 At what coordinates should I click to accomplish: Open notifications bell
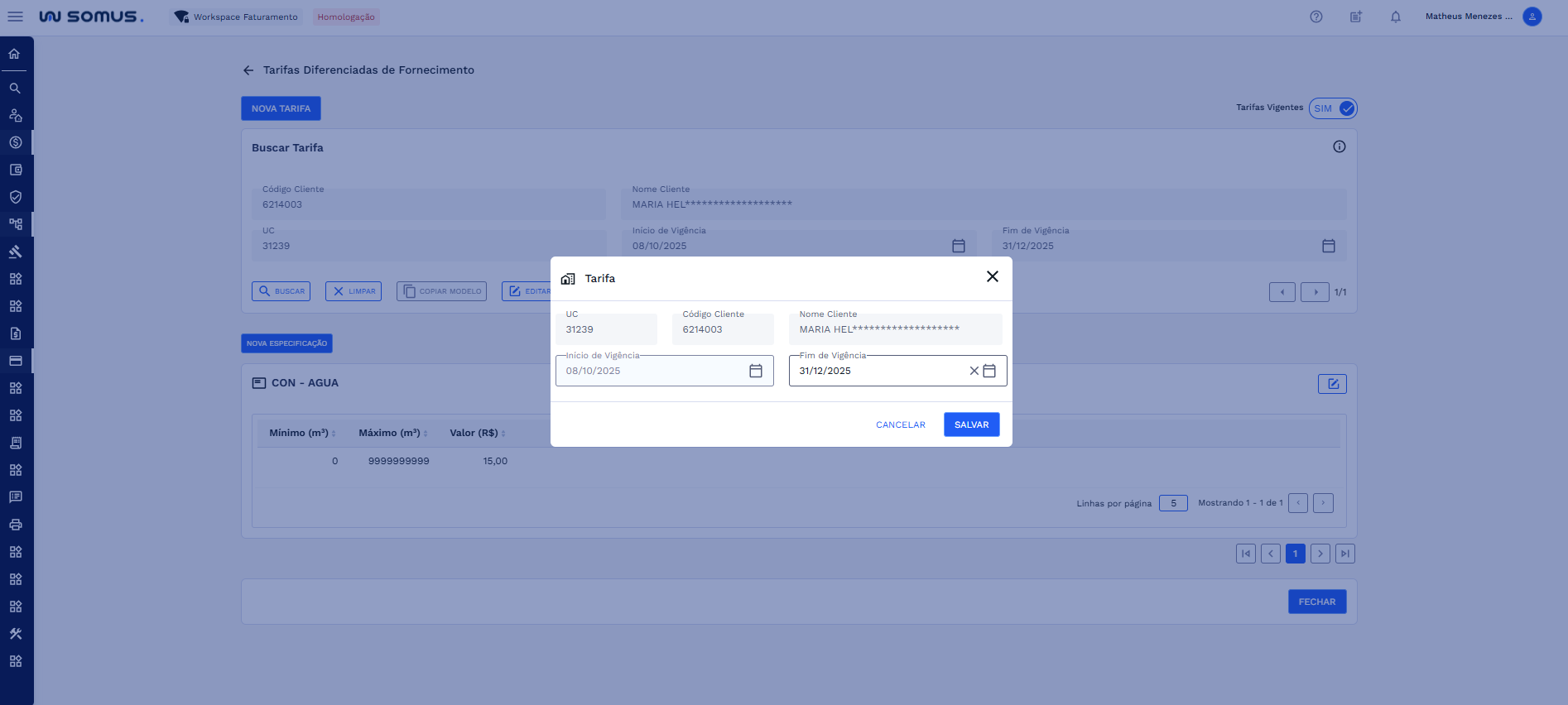point(1395,17)
